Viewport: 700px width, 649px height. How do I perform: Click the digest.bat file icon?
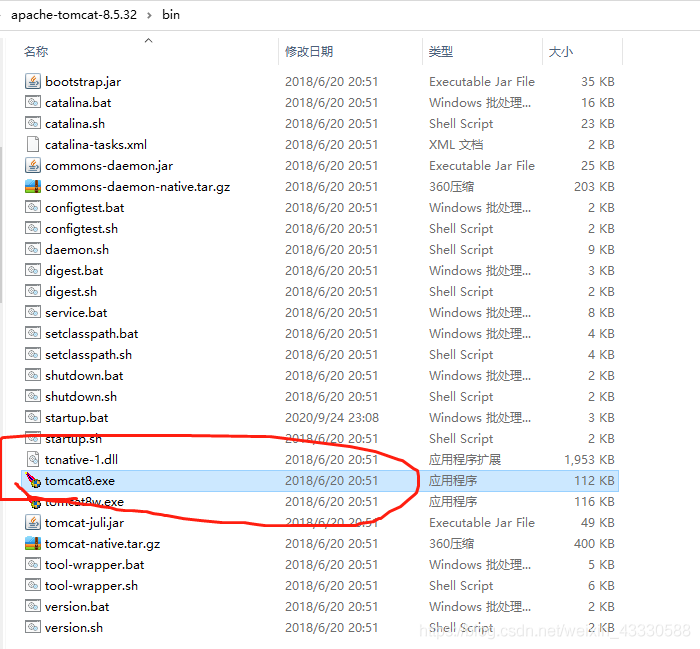33,270
